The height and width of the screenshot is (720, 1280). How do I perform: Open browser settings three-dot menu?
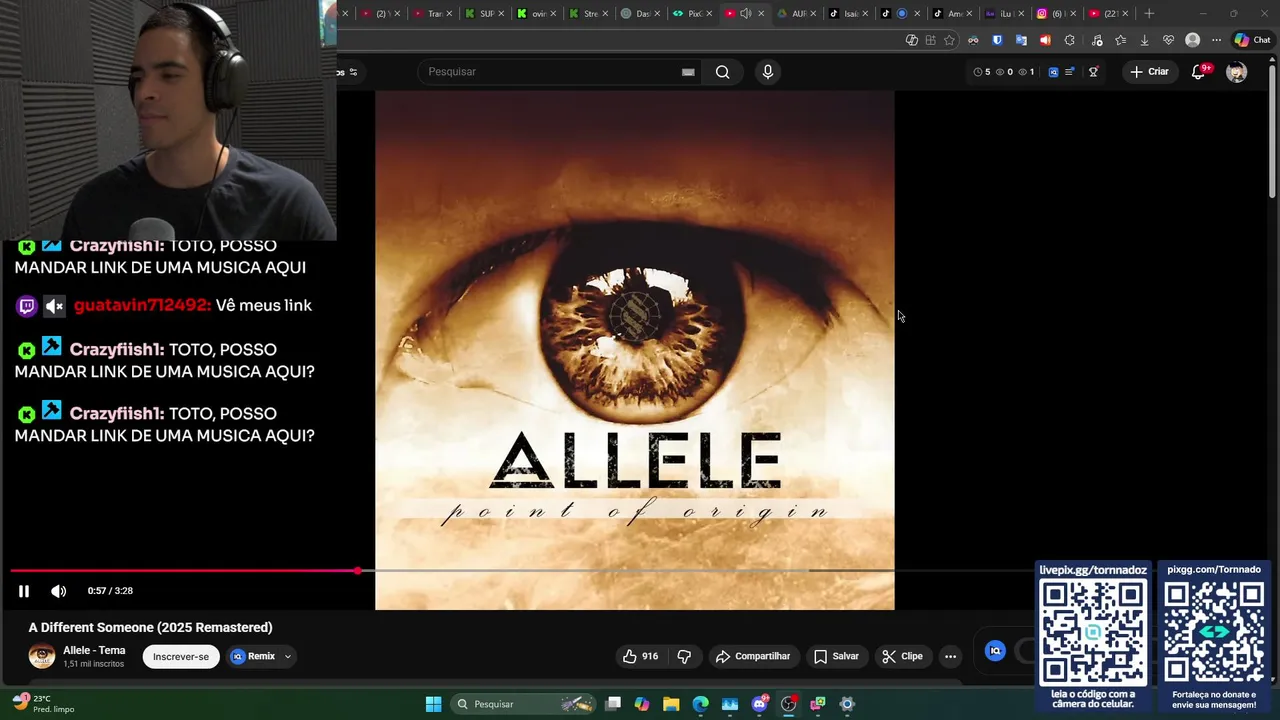point(1216,40)
